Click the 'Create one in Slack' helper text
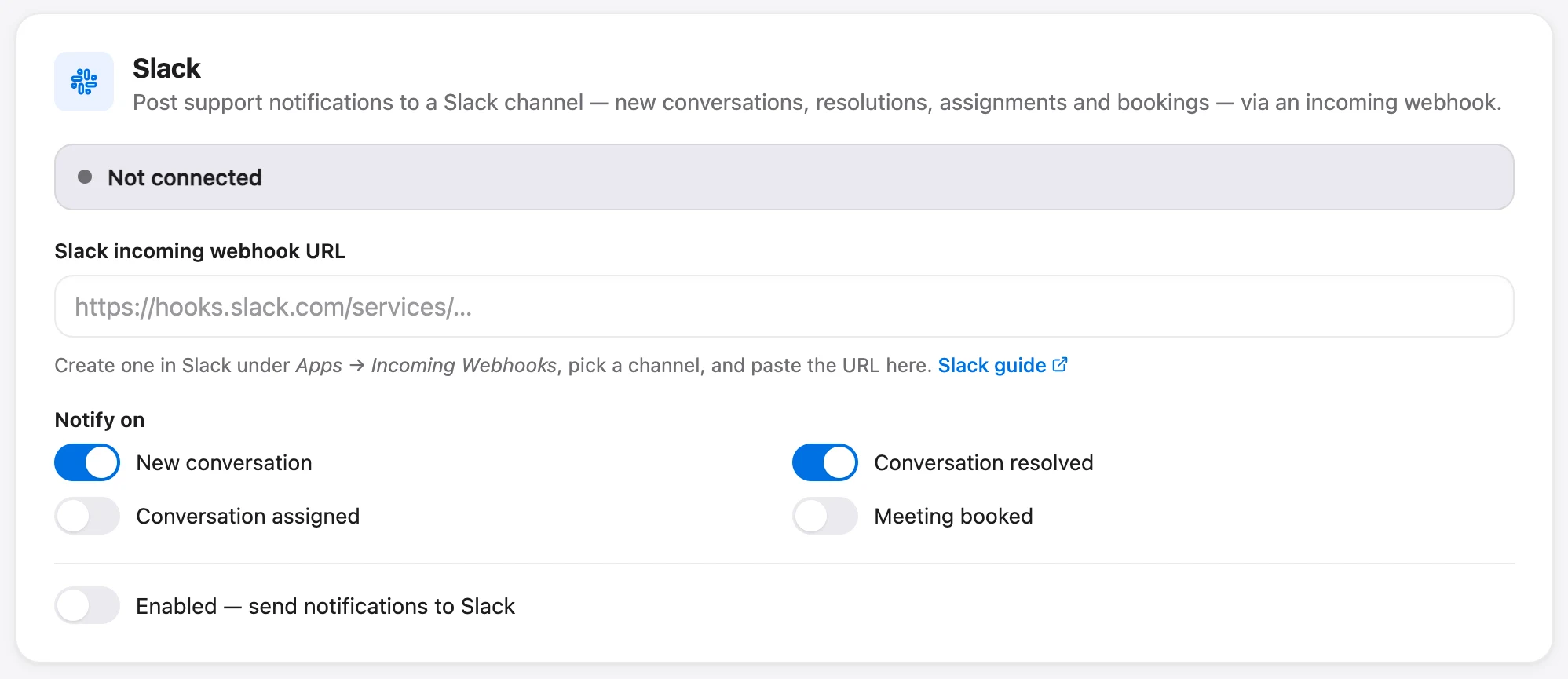Screen dimensions: 1568x679 pos(493,365)
